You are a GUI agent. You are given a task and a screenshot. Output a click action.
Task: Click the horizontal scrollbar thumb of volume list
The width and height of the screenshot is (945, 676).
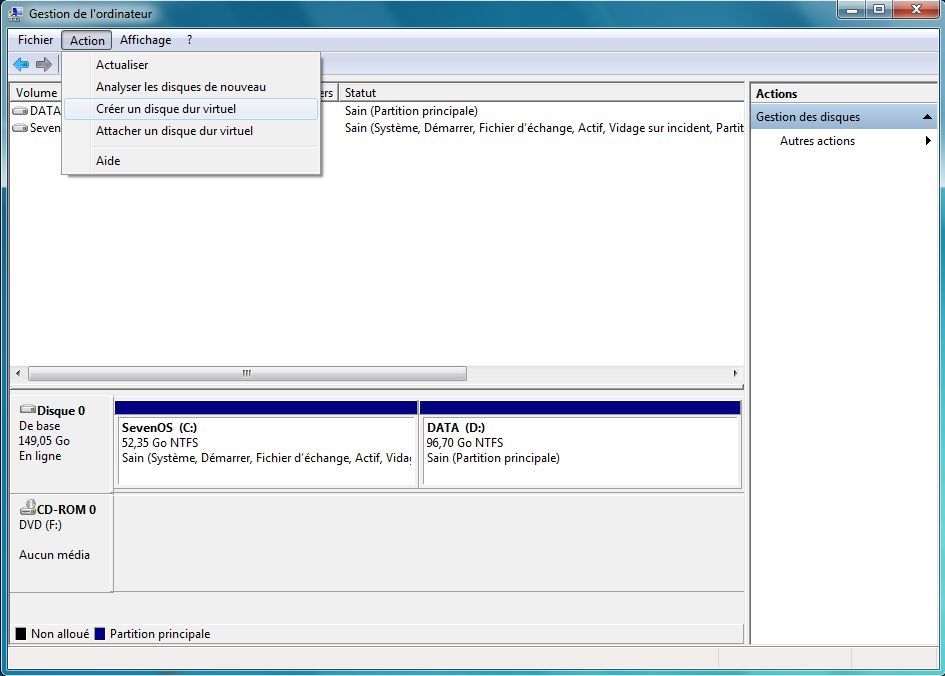click(247, 374)
